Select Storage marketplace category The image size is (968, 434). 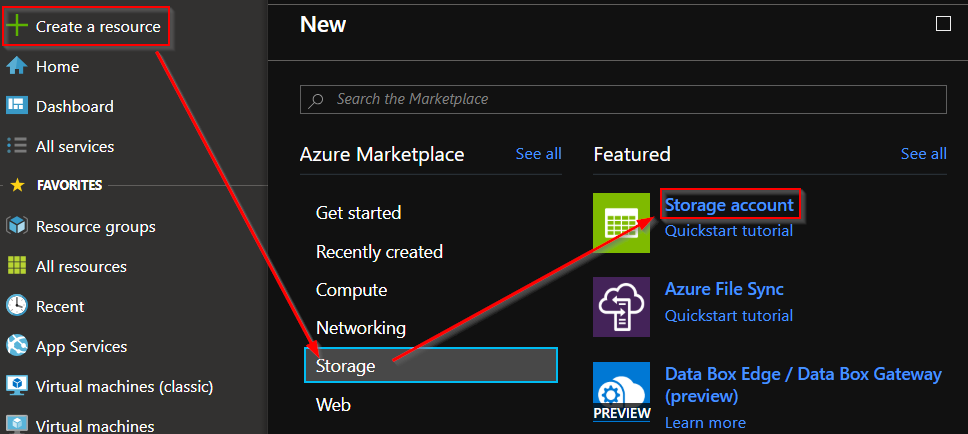431,365
